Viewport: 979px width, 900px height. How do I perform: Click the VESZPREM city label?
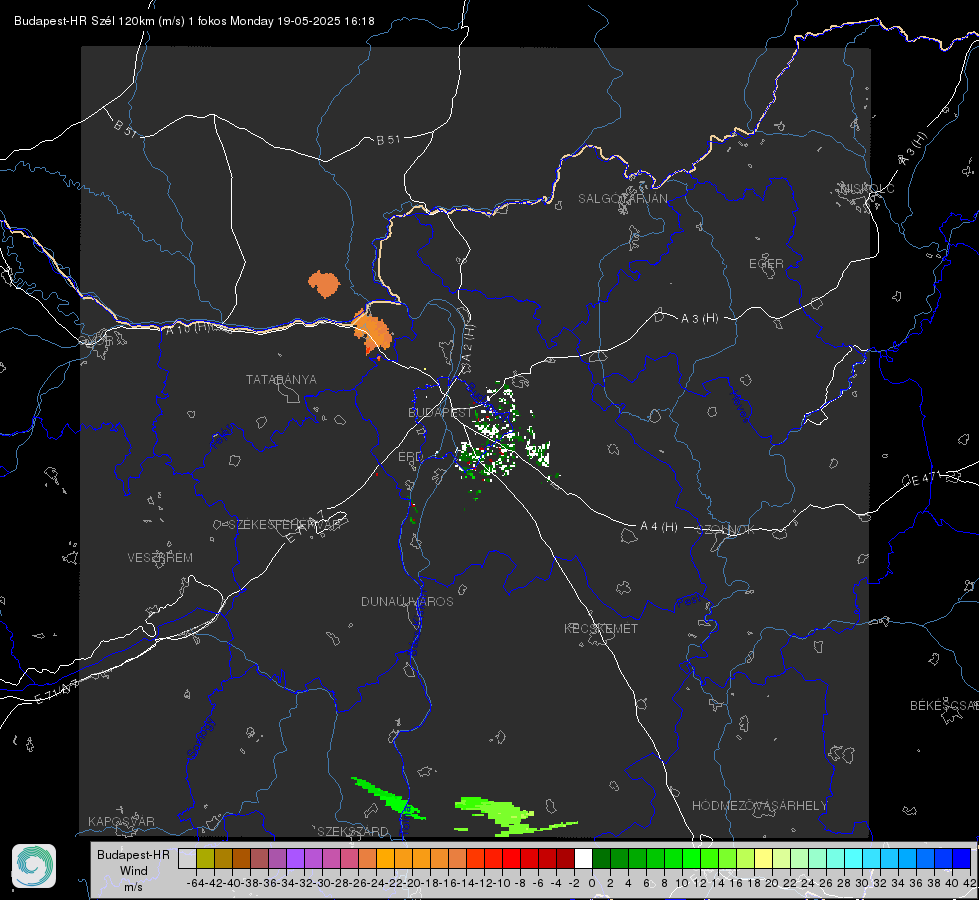[x=160, y=557]
